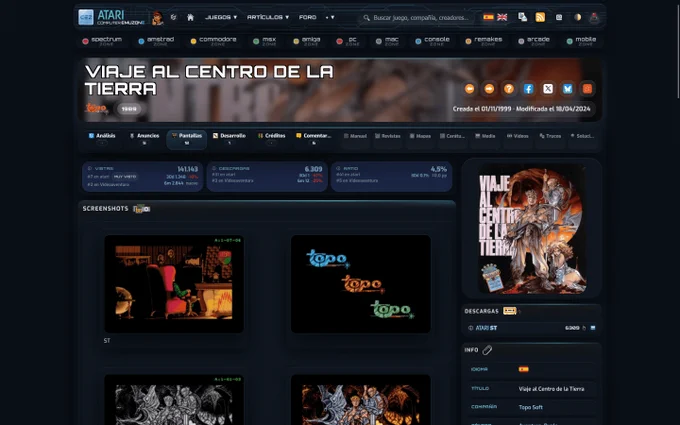Click the Topo Soft logo under the title

click(x=97, y=108)
